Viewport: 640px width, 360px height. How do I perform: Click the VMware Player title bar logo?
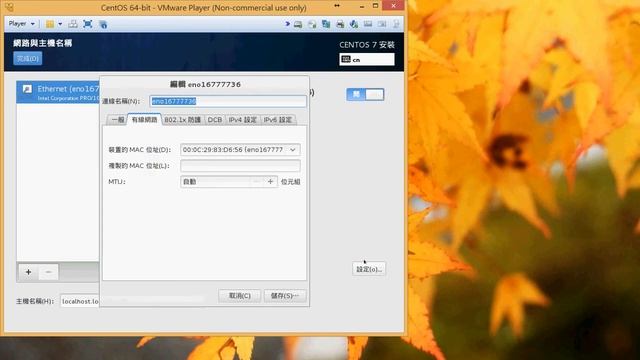coord(9,7)
